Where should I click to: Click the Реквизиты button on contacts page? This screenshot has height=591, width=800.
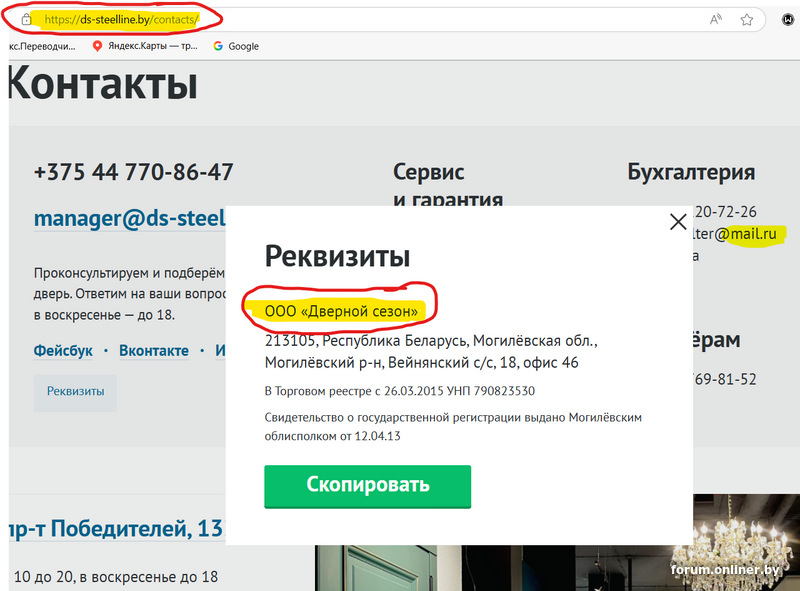76,391
